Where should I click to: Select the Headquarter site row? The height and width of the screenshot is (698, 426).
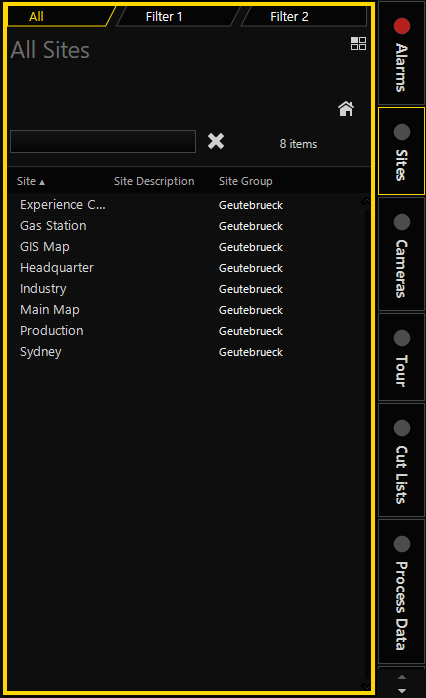pyautogui.click(x=183, y=268)
